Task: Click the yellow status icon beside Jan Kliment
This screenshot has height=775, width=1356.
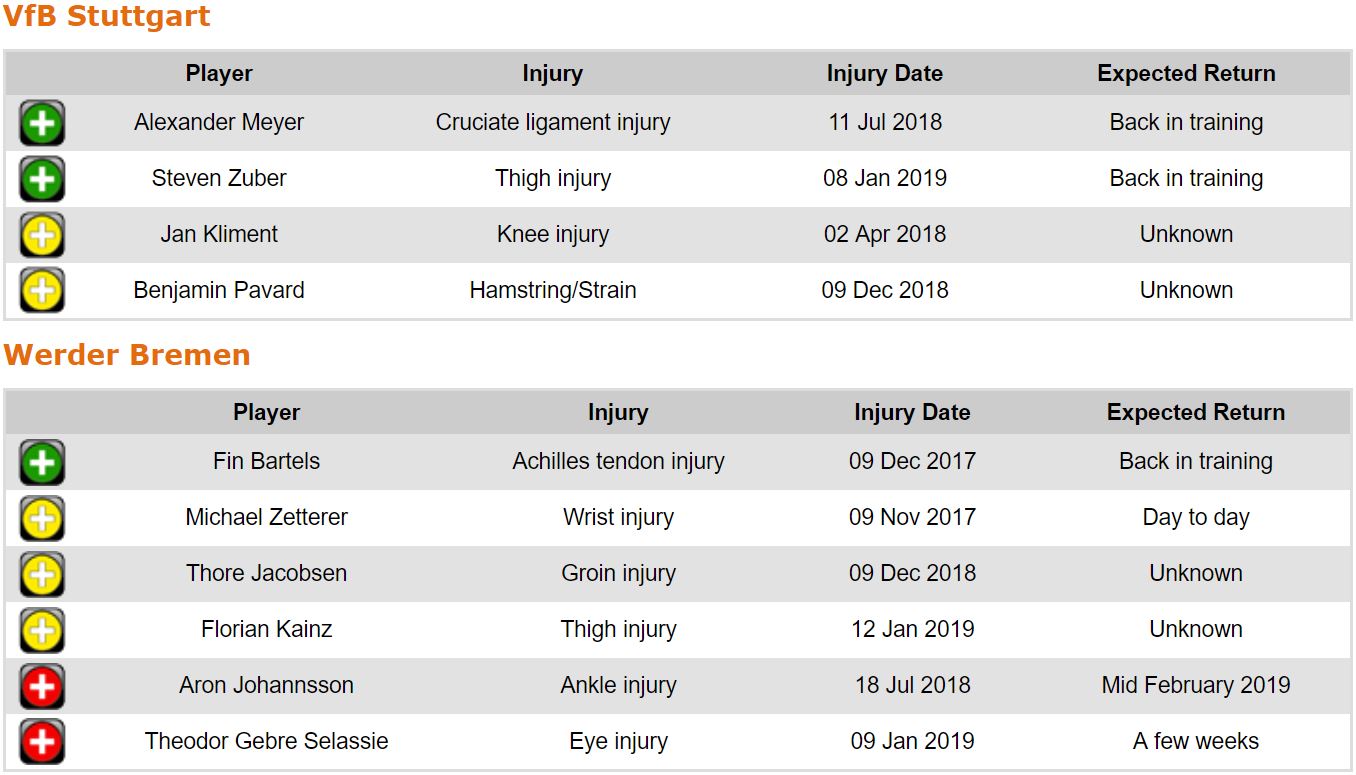Action: pos(42,236)
